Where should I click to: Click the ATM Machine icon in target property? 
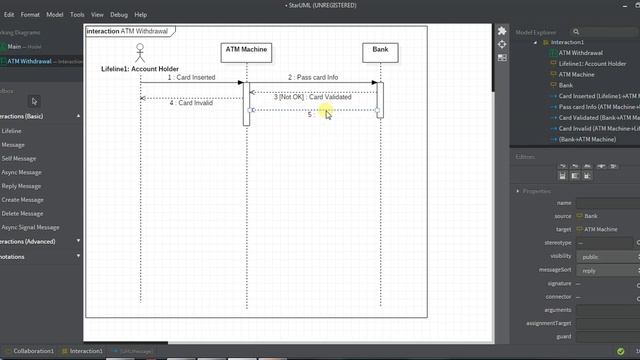pos(580,229)
